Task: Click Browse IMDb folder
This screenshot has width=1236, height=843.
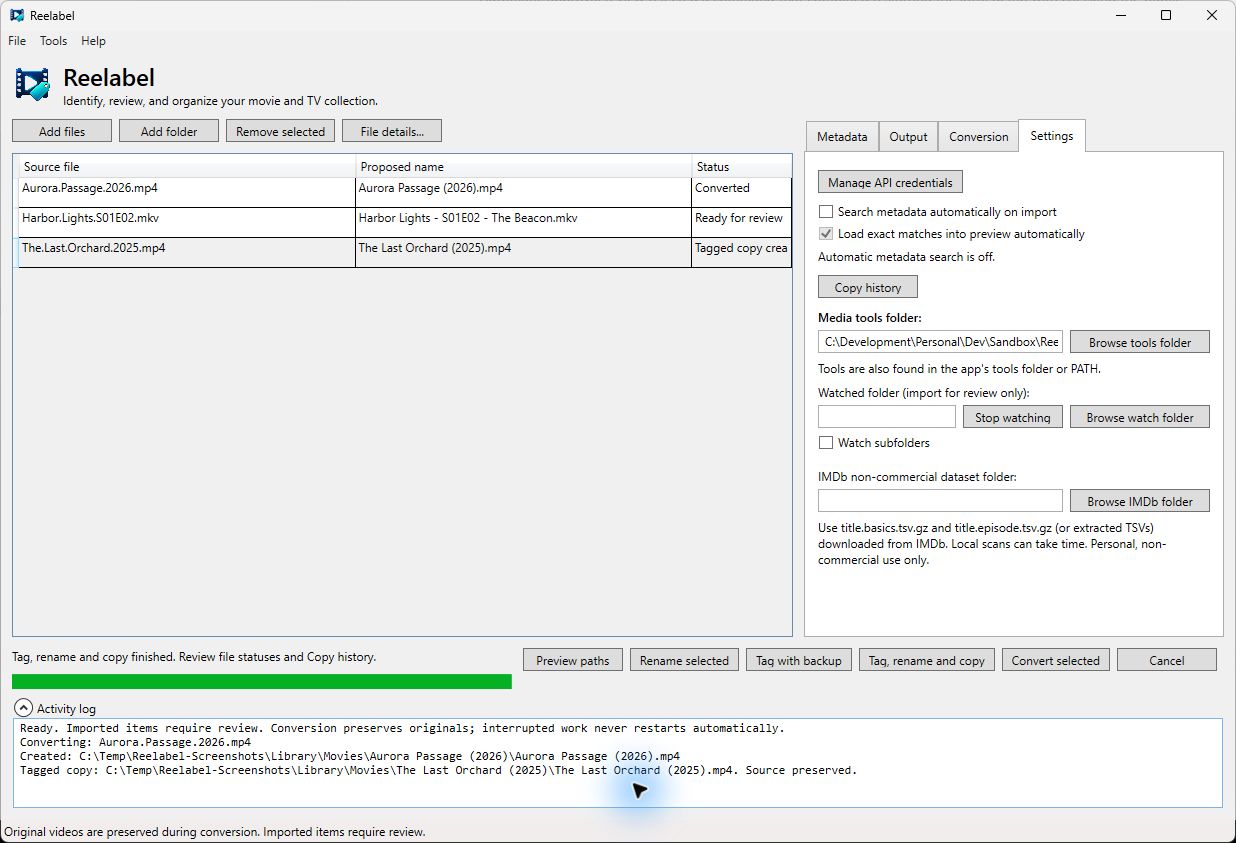Action: coord(1140,501)
